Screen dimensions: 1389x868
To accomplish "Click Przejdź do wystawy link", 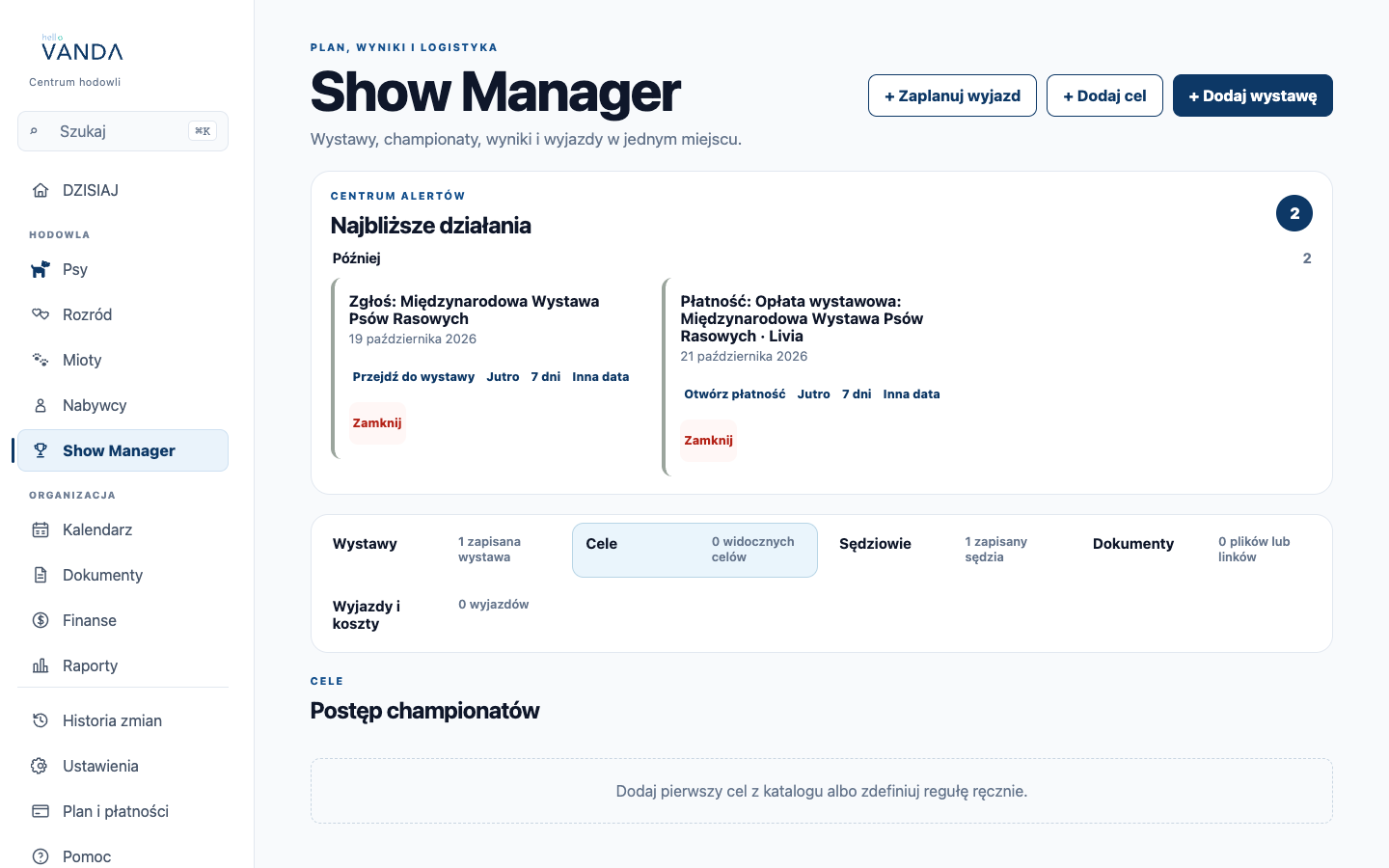I will click(x=414, y=377).
